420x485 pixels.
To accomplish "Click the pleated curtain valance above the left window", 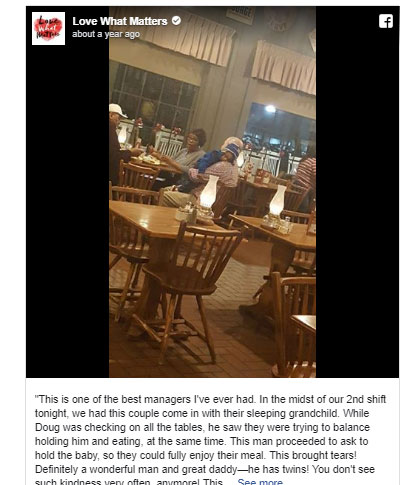I will coord(187,33).
